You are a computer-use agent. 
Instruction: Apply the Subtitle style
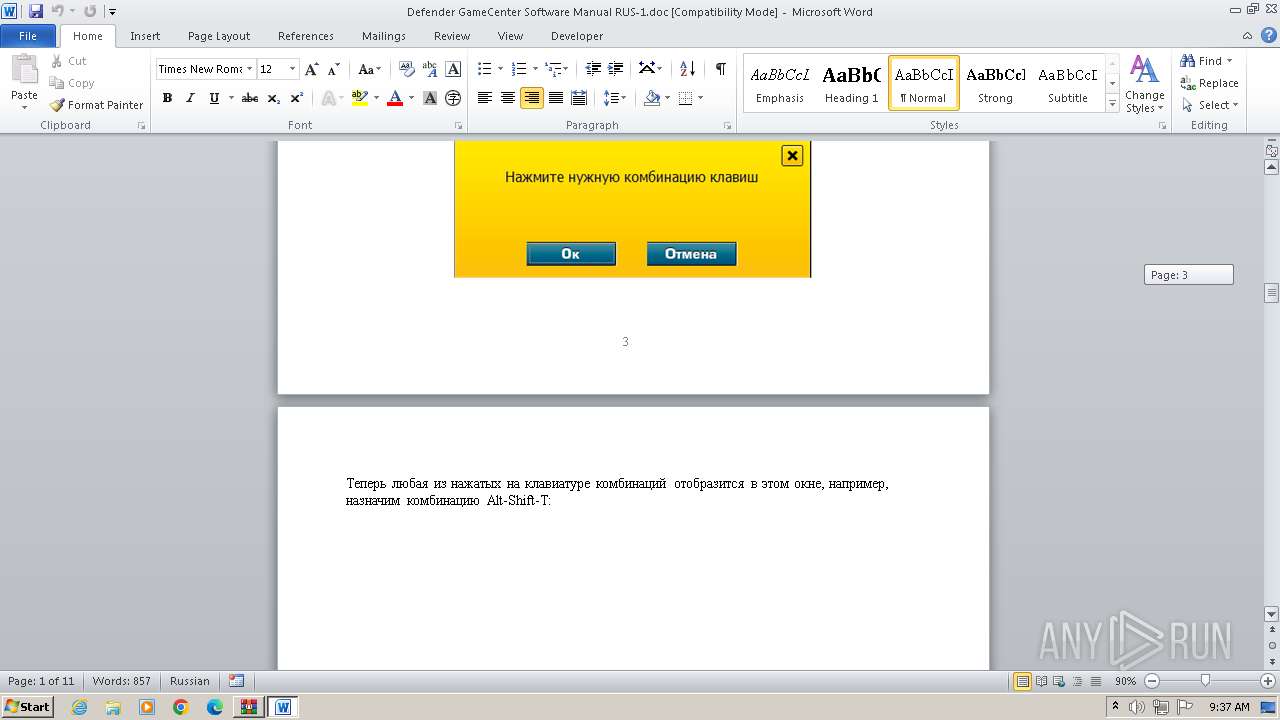point(1067,83)
